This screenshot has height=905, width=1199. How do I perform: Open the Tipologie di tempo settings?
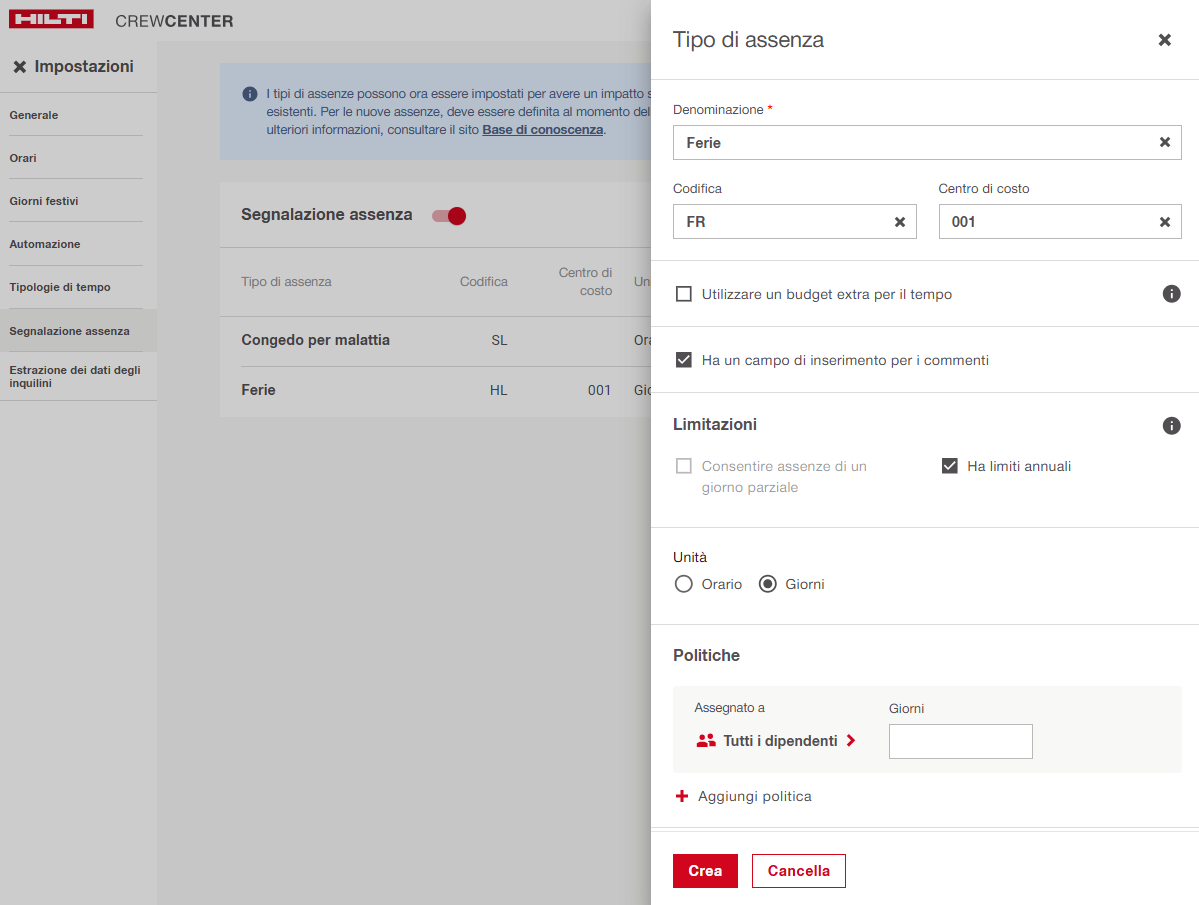[x=60, y=287]
